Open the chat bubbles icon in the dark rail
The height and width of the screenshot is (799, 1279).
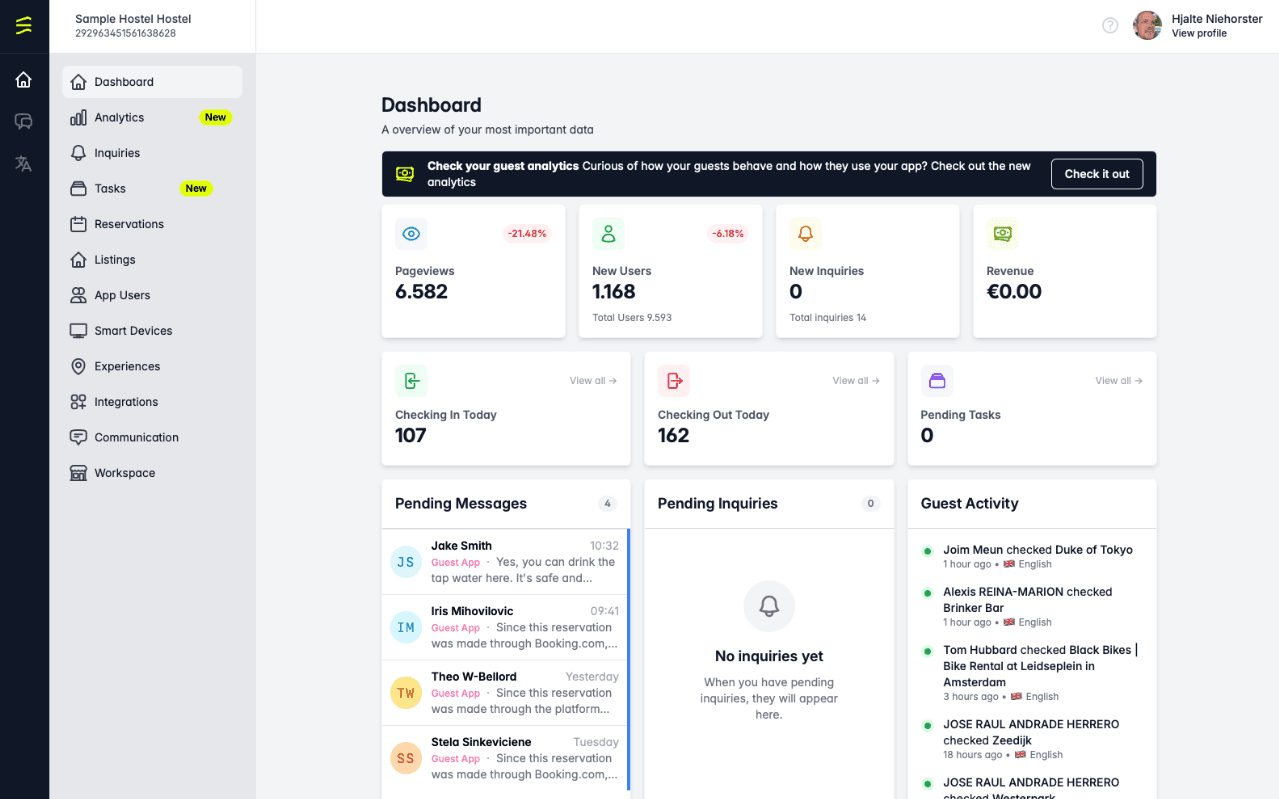(x=24, y=121)
